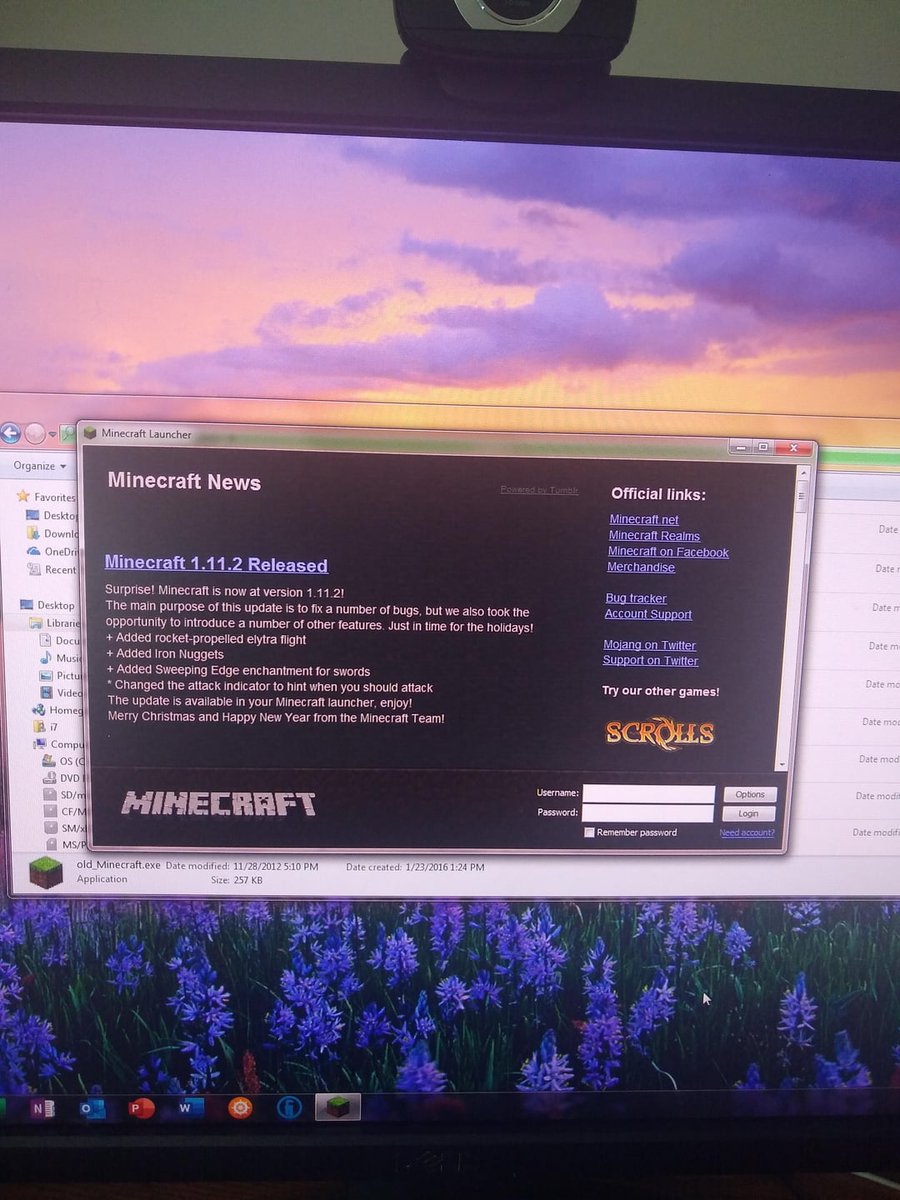Viewport: 900px width, 1200px height.
Task: Open the Minecraft.net official link
Action: [x=644, y=519]
